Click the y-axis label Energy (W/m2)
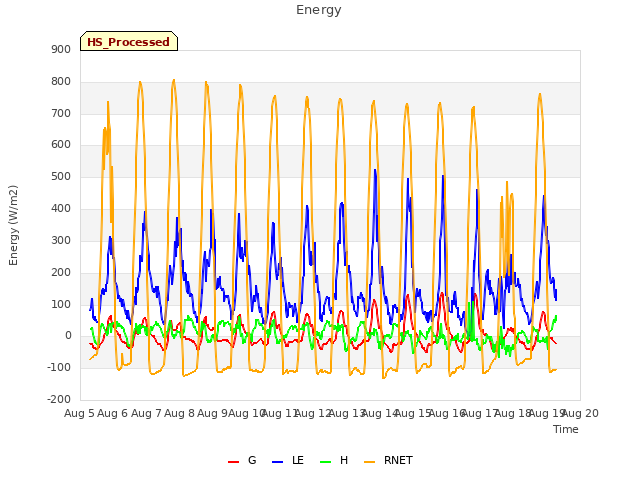Image resolution: width=640 pixels, height=480 pixels. tap(13, 225)
